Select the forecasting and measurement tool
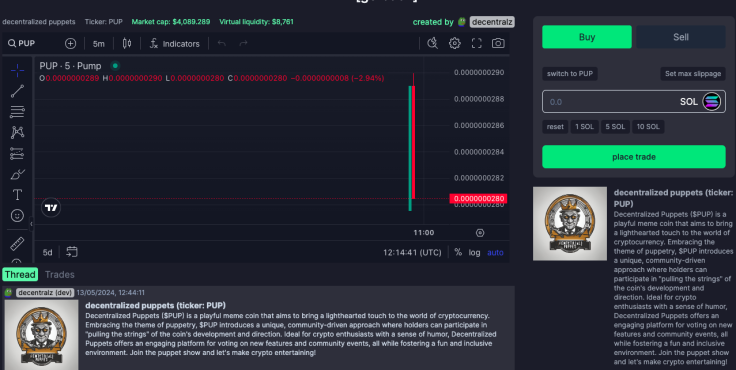This screenshot has width=736, height=370. click(x=17, y=154)
